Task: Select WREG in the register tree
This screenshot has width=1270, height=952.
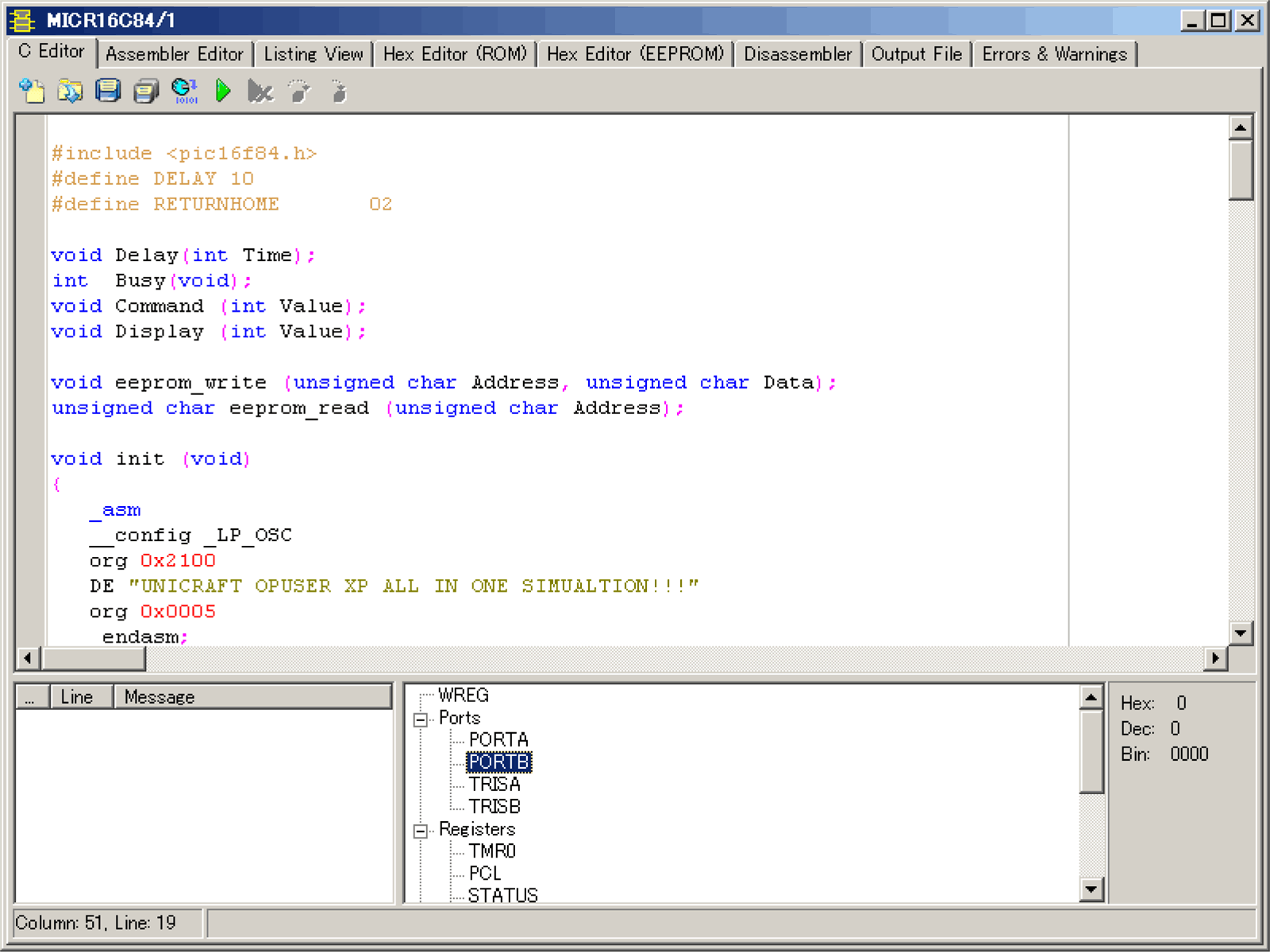Action: pos(464,695)
